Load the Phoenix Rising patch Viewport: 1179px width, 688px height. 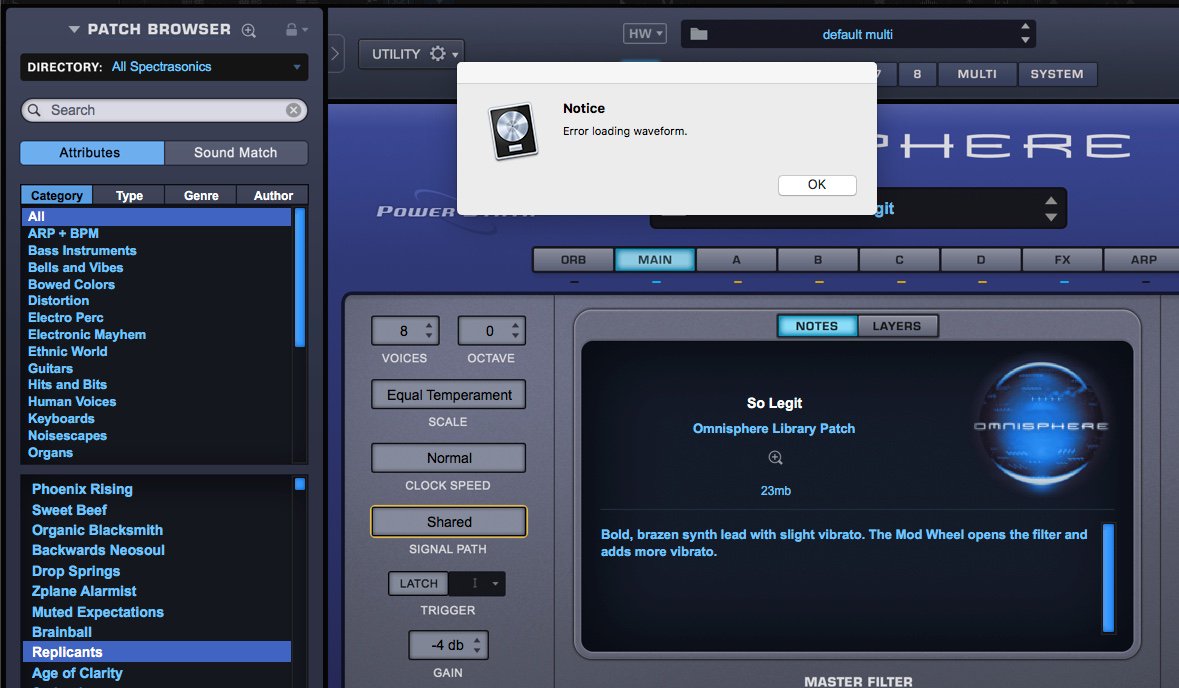pyautogui.click(x=82, y=489)
